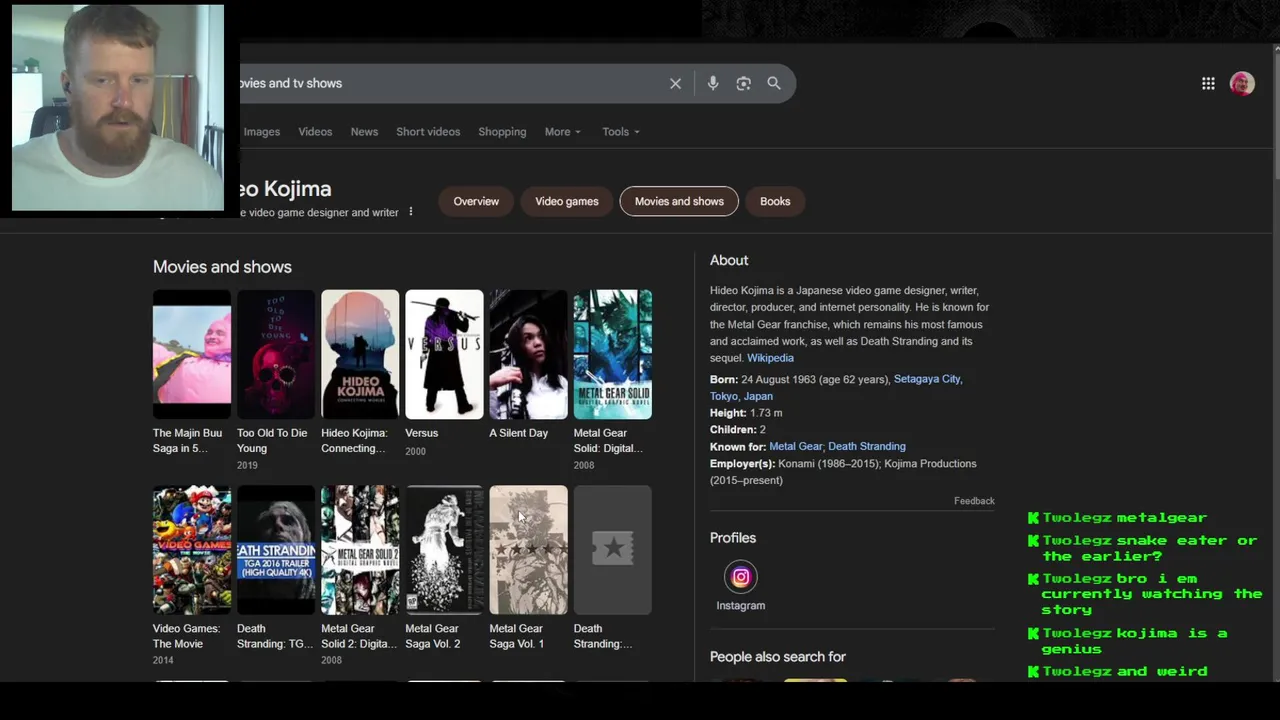Open the placeholder Death Stranding card
The height and width of the screenshot is (720, 1280).
tap(613, 550)
